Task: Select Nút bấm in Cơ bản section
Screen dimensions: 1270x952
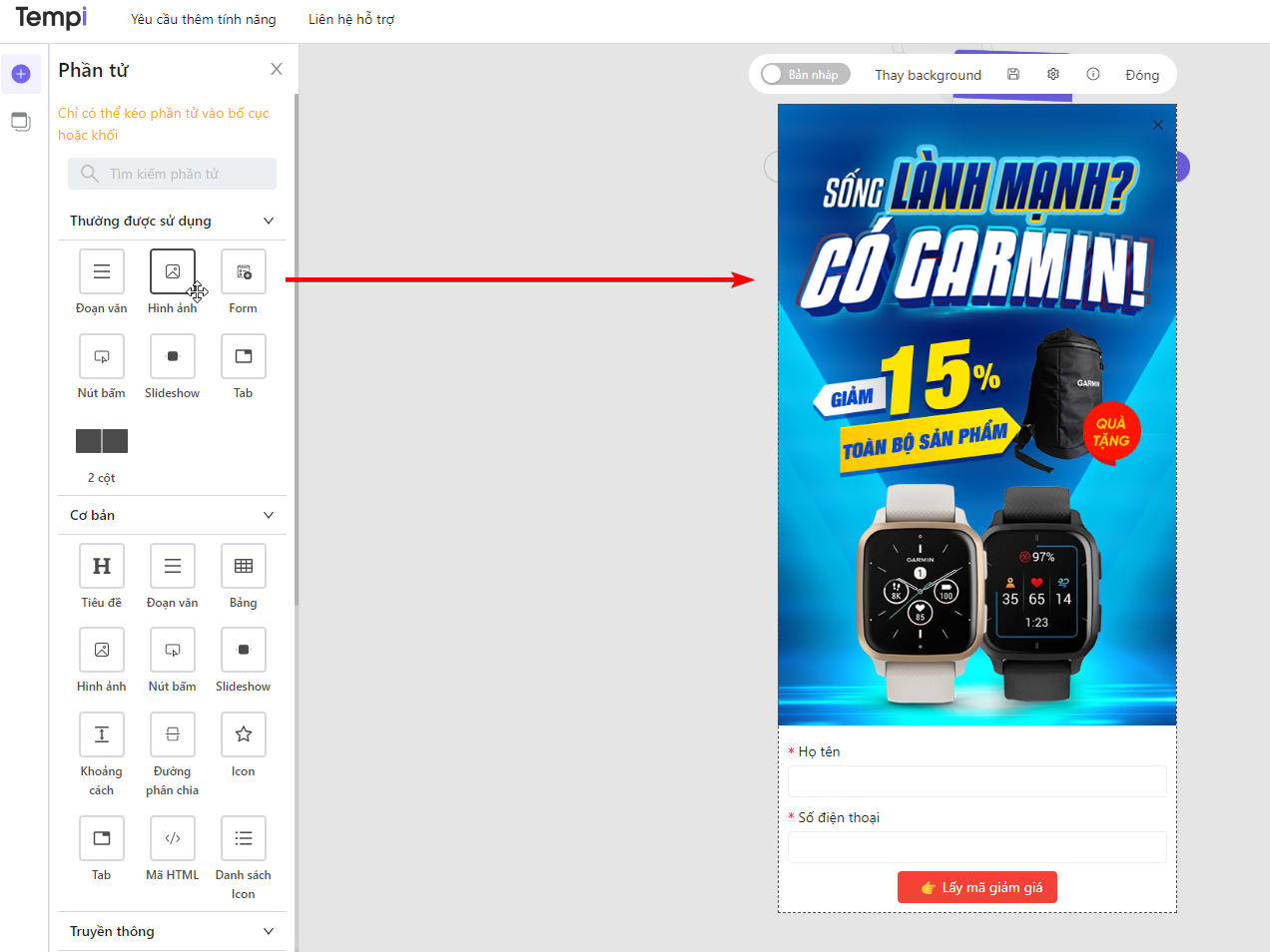Action: point(173,650)
